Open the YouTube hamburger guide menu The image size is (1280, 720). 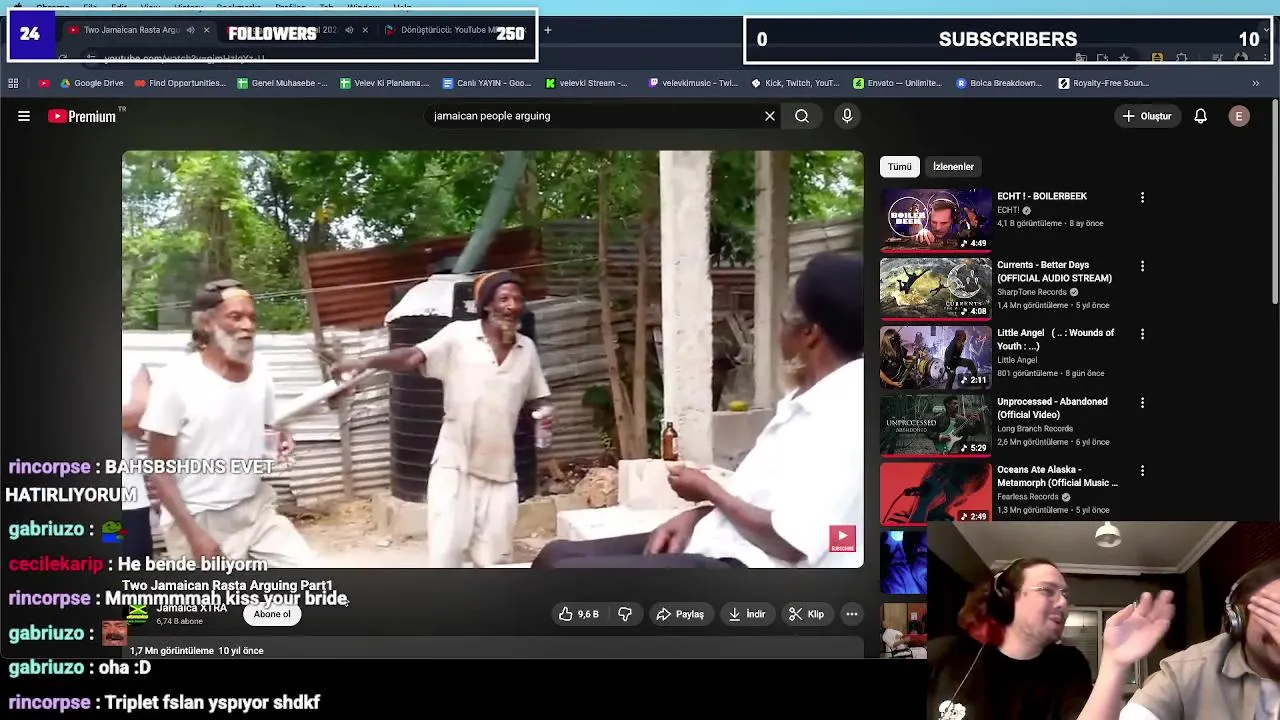(24, 116)
